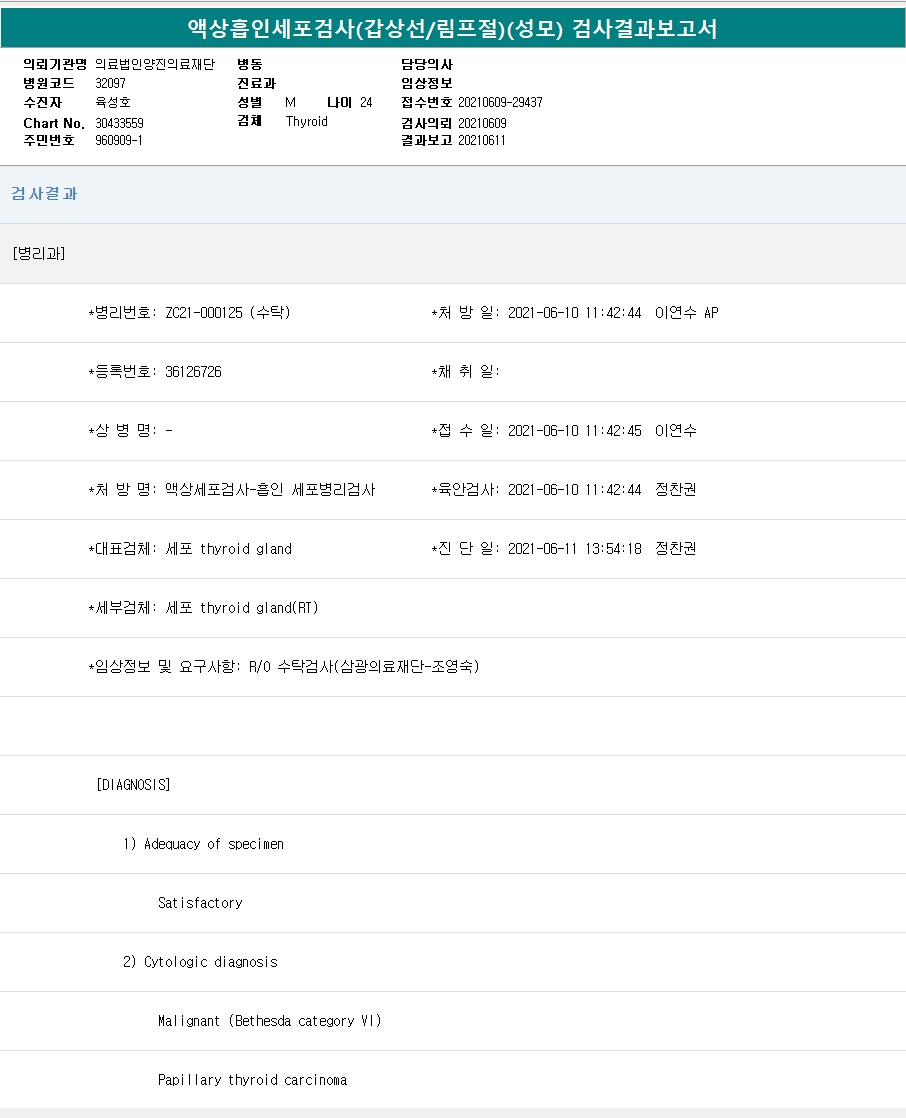Click Papillary thyroid carcinoma diagnosis
This screenshot has height=1118, width=906.
click(252, 1080)
